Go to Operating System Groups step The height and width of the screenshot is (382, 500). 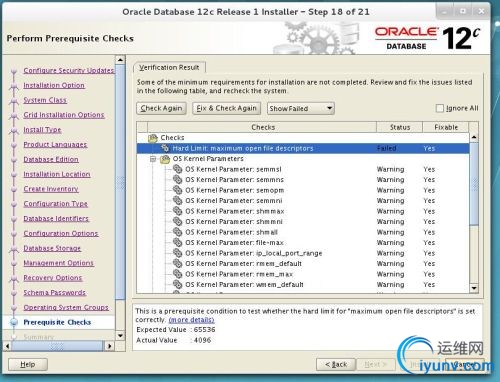[x=66, y=307]
